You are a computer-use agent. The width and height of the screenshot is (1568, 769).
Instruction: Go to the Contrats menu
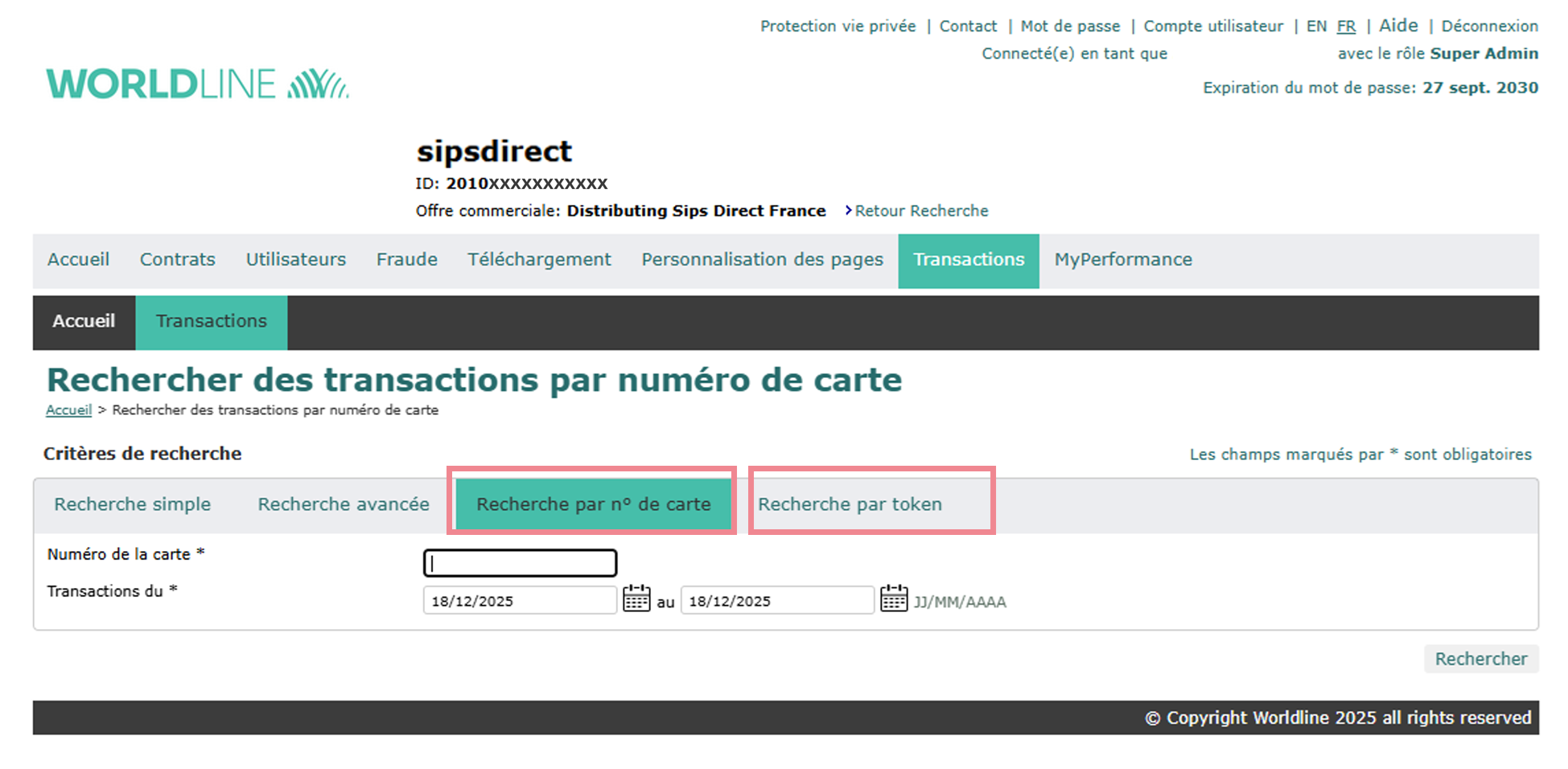(x=178, y=260)
